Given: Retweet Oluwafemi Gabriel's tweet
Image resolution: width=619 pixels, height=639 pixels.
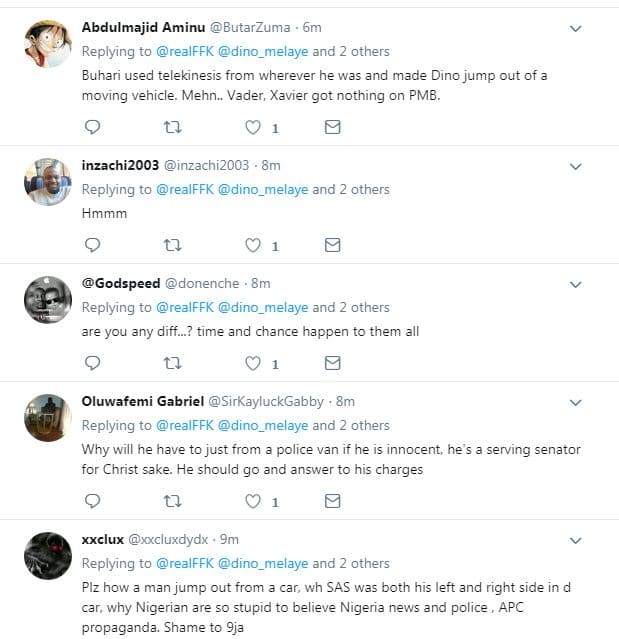Looking at the screenshot, I should (x=172, y=501).
